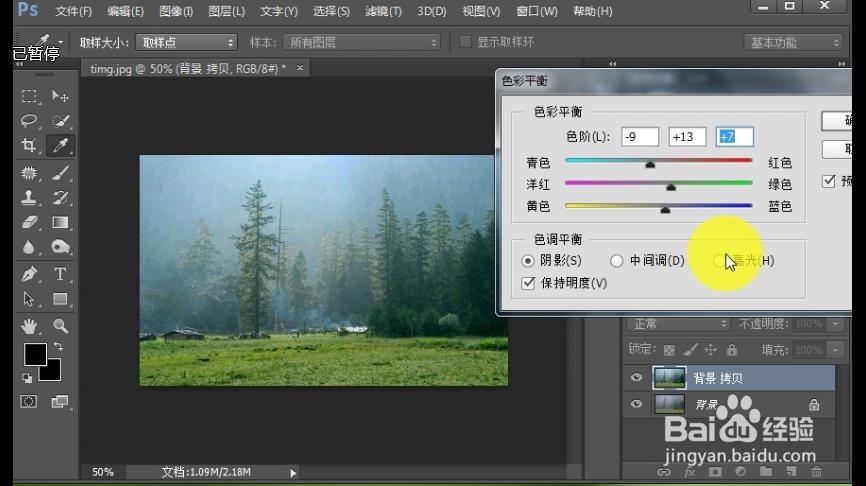Select the Shadows (阴影) radio button

point(528,261)
